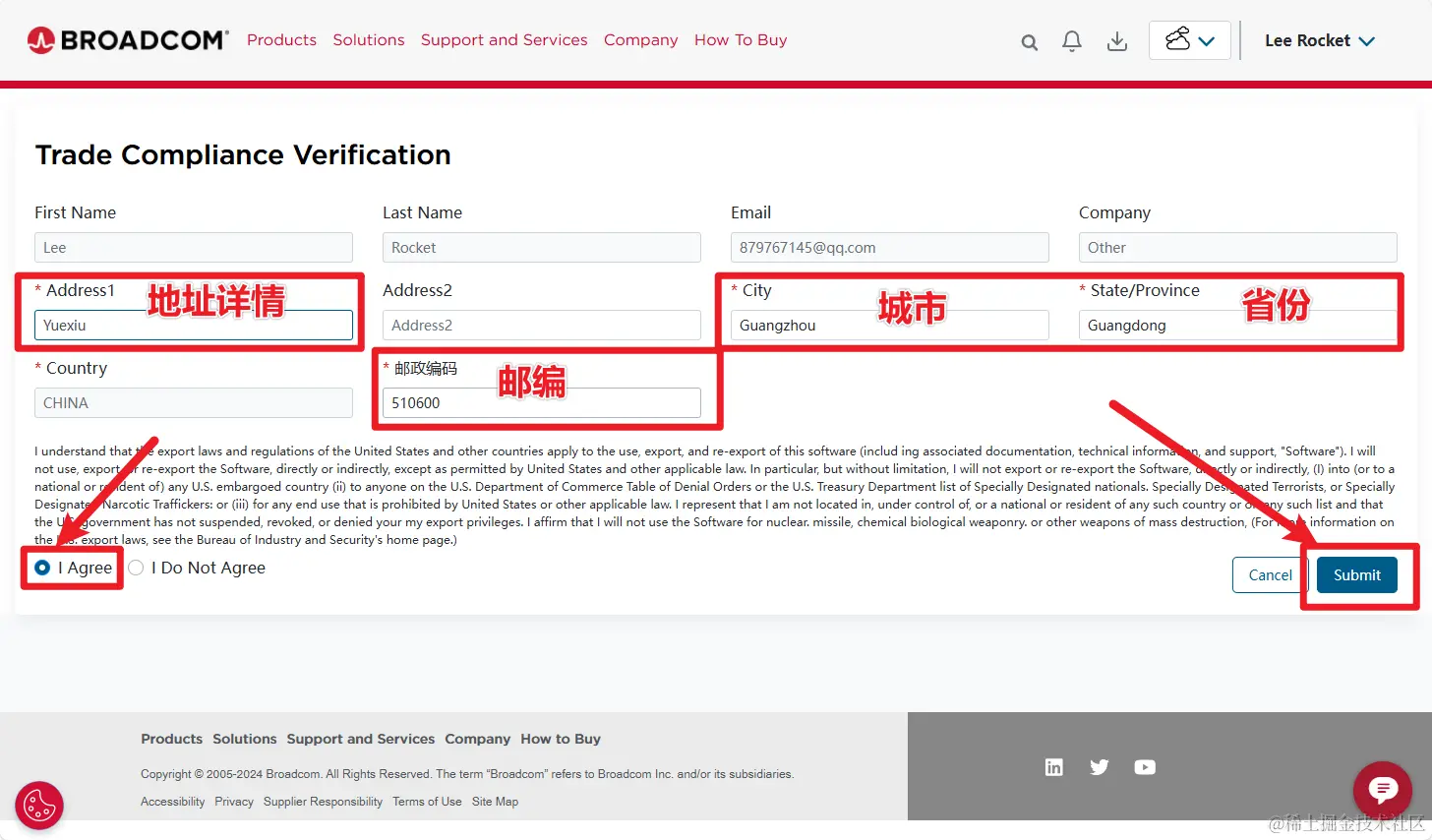Open the Site Map link
1432x840 pixels.
pos(495,802)
